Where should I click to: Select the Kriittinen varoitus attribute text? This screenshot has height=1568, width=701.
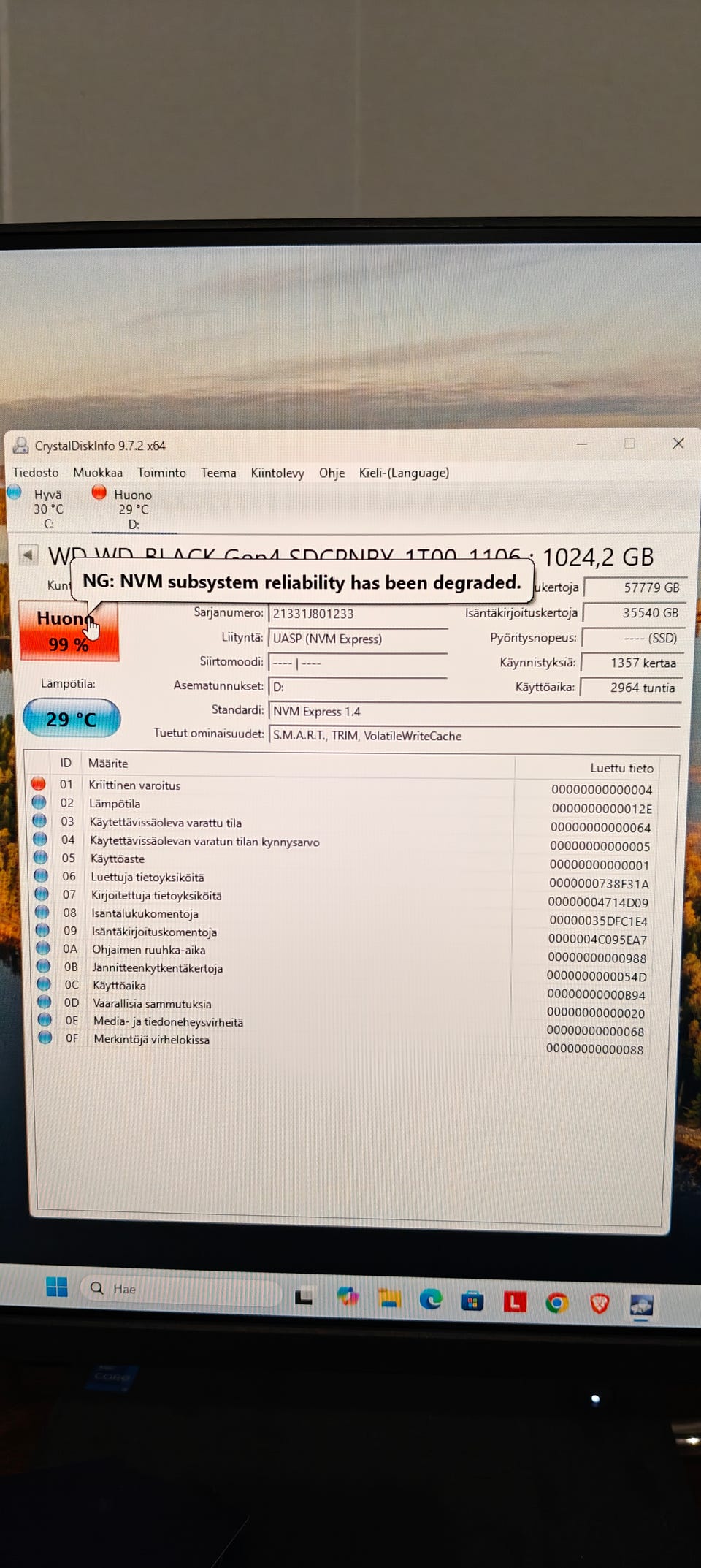(134, 785)
